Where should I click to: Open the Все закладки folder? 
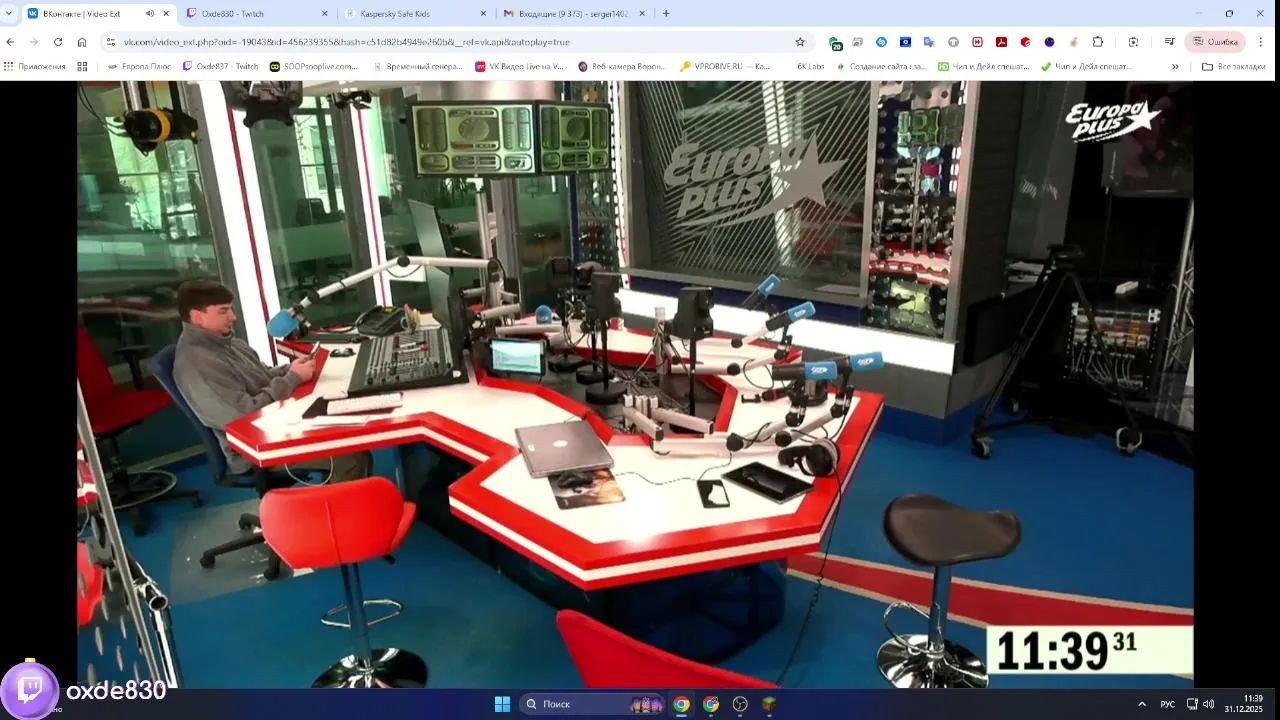click(1234, 67)
